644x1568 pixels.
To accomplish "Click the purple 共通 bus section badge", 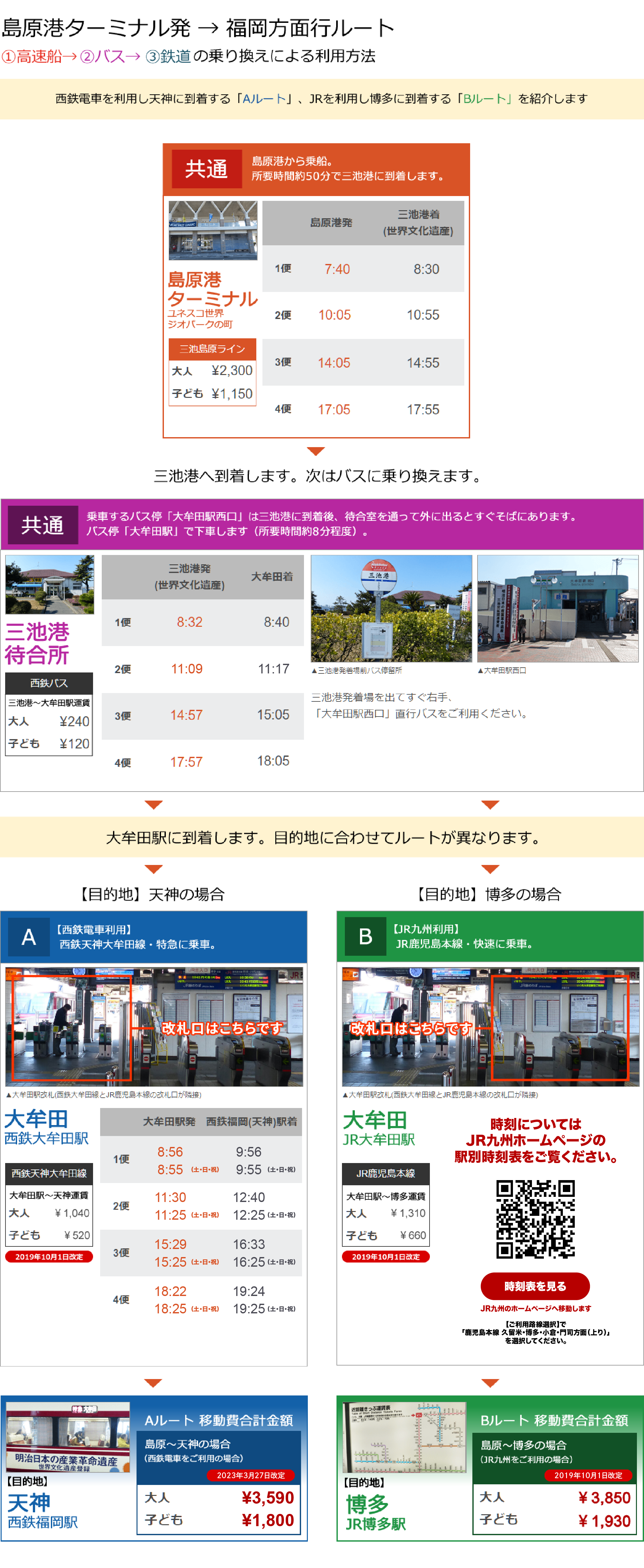I will click(43, 525).
